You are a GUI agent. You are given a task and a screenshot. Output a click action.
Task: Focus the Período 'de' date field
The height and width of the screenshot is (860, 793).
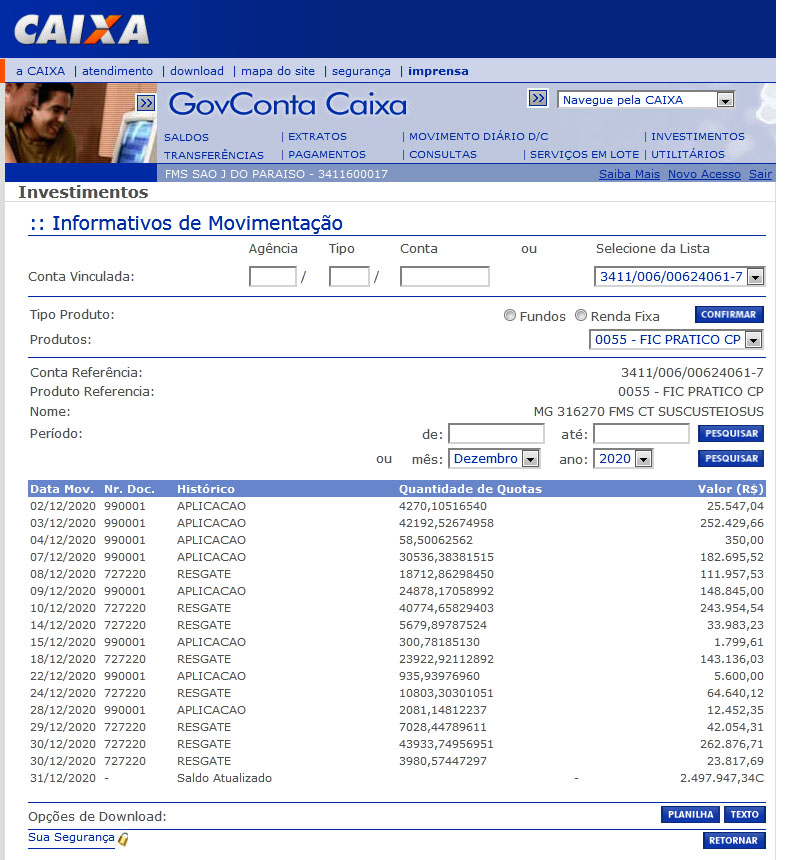coord(496,434)
